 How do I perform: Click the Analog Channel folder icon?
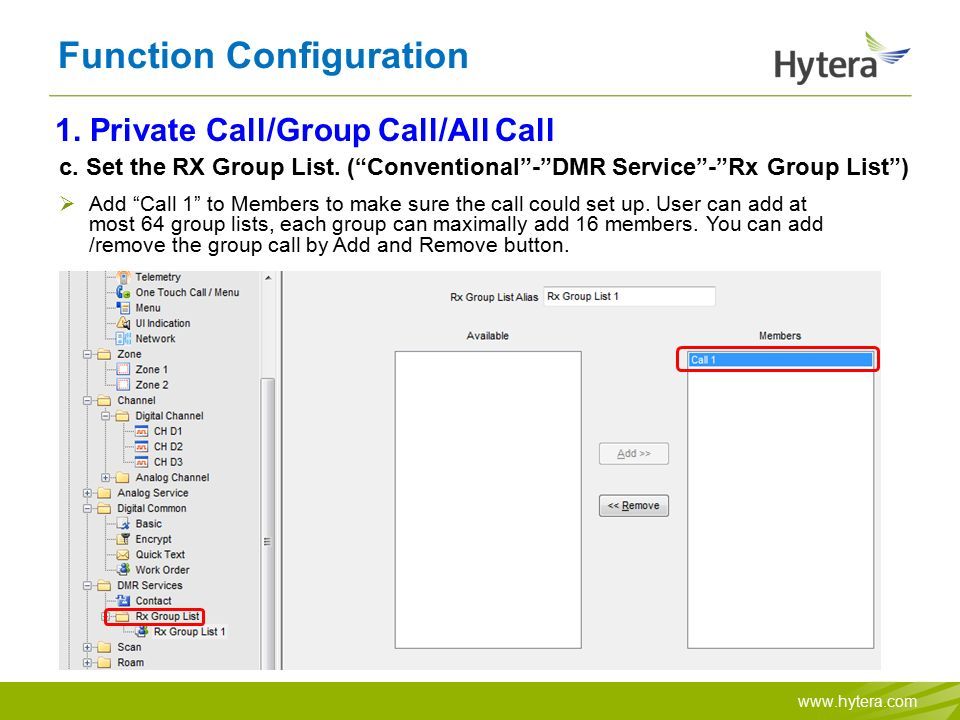tap(122, 478)
